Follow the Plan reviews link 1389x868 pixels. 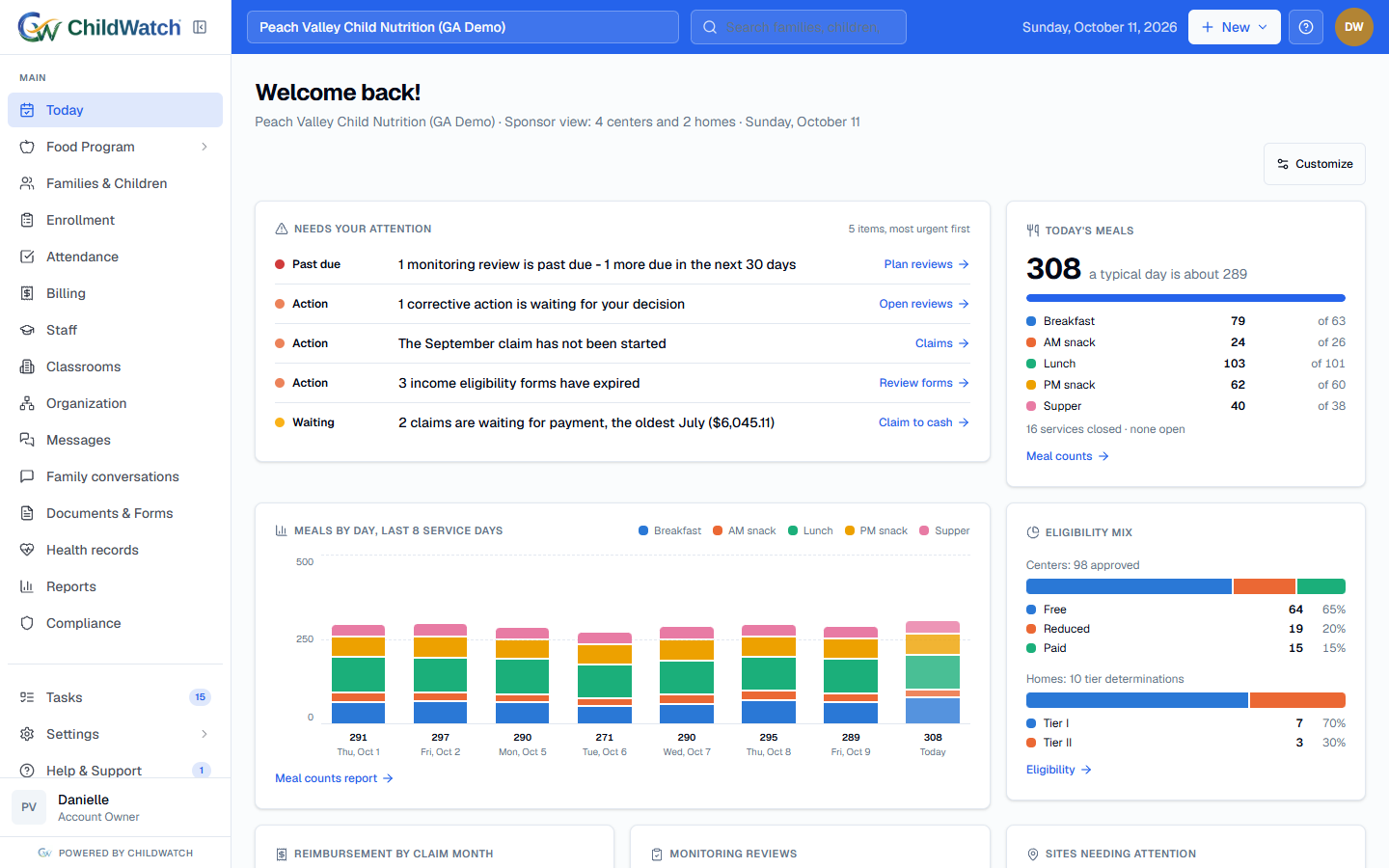(926, 264)
